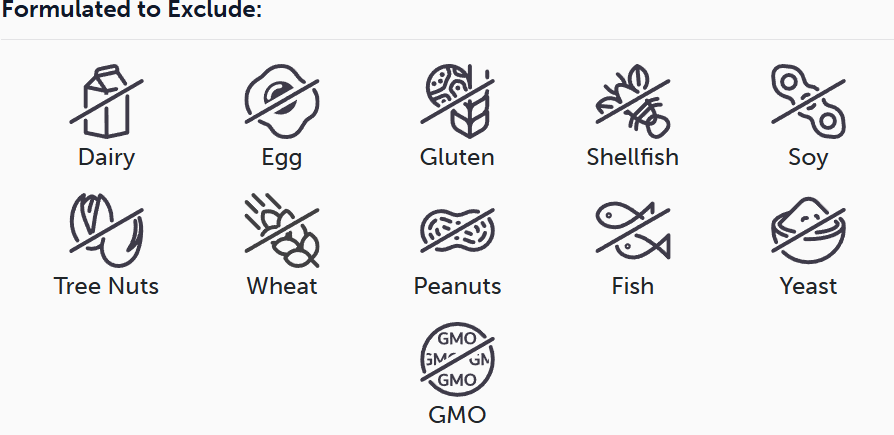Select the crossed-out fried egg icon
The image size is (894, 435).
click(x=282, y=101)
